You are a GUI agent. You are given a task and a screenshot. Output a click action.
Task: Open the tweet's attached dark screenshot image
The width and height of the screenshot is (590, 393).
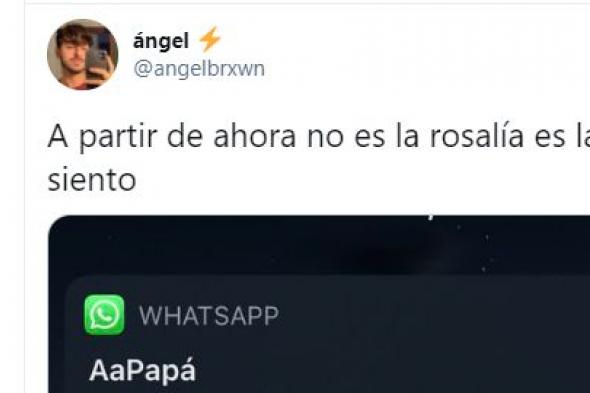(x=319, y=304)
